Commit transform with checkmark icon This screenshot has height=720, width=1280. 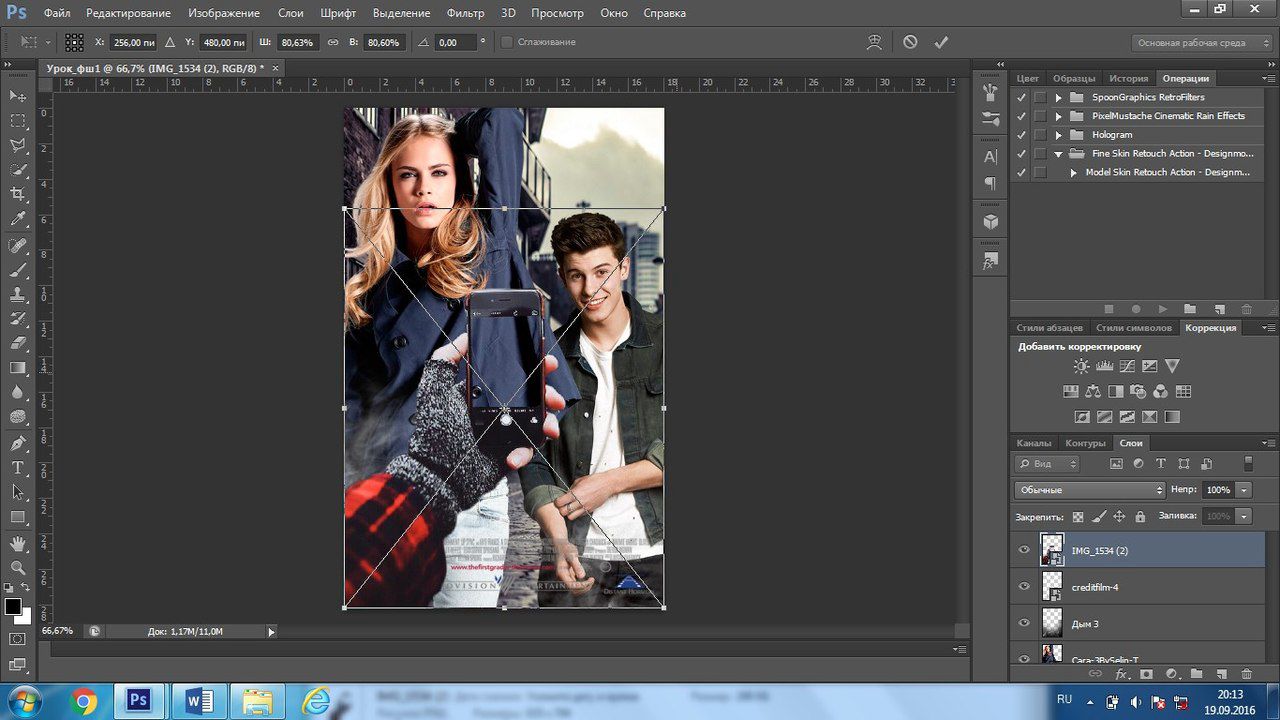940,42
